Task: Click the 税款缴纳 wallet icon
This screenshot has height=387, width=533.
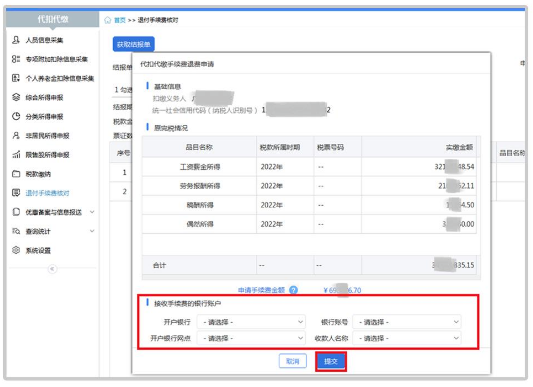Action: coord(16,174)
